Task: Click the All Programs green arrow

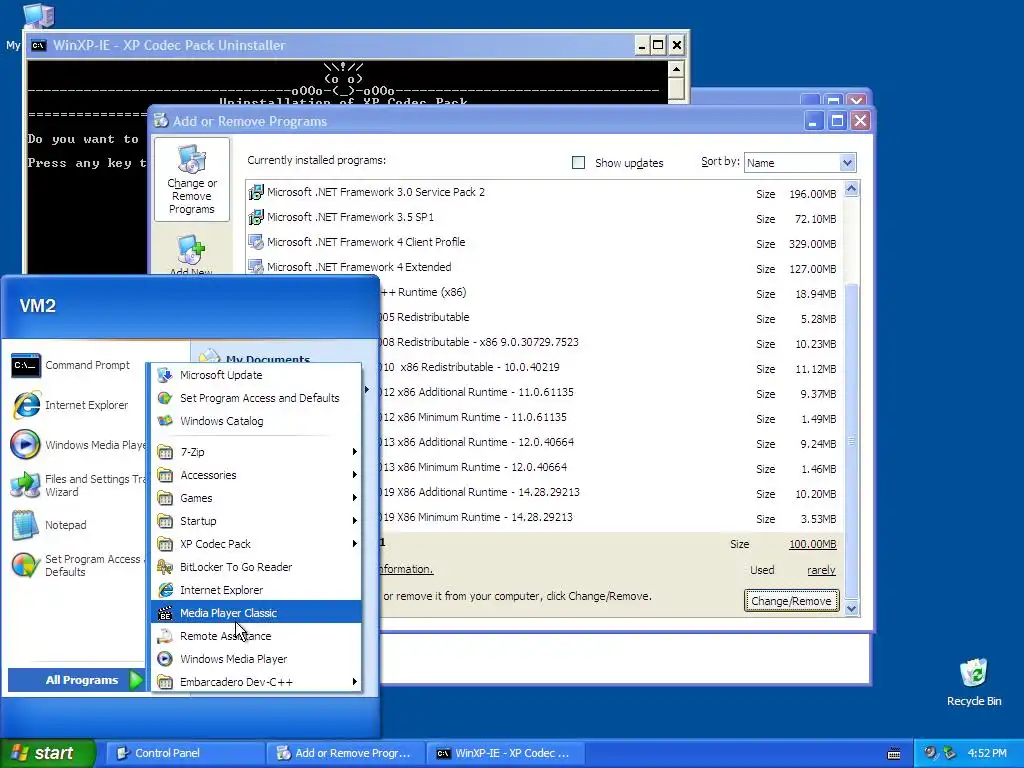Action: click(136, 680)
